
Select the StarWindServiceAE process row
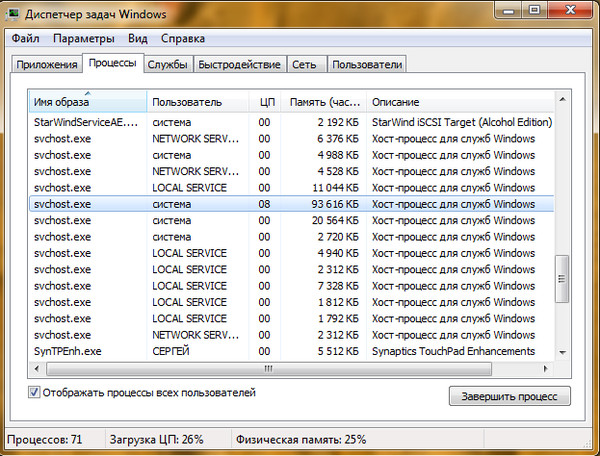click(292, 122)
